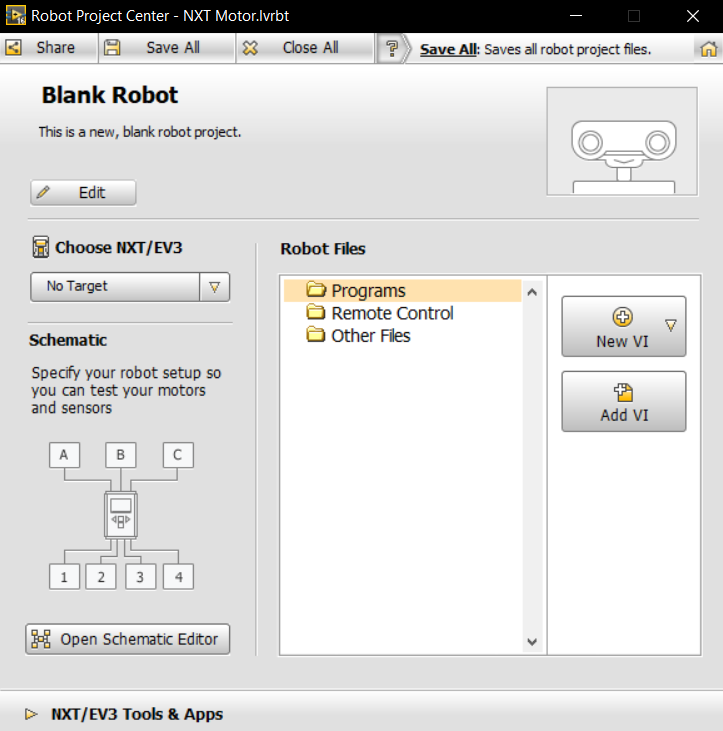Click Close All in the toolbar
Image resolution: width=723 pixels, height=731 pixels.
pos(305,48)
